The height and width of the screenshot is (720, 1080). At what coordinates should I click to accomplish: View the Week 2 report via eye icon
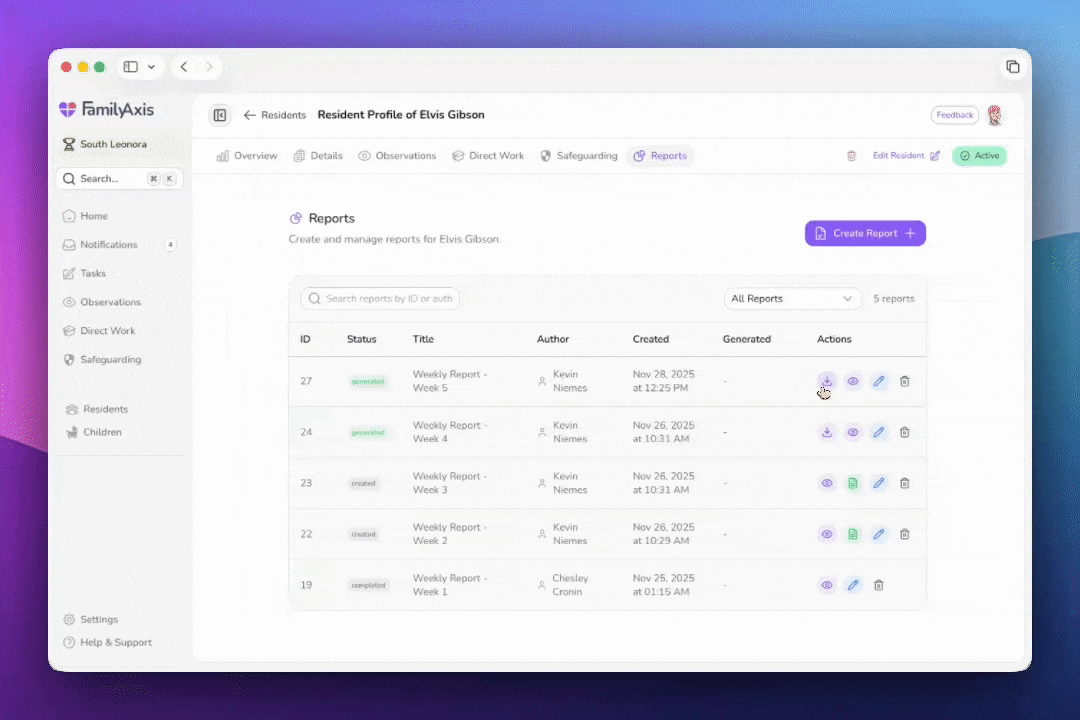click(827, 534)
